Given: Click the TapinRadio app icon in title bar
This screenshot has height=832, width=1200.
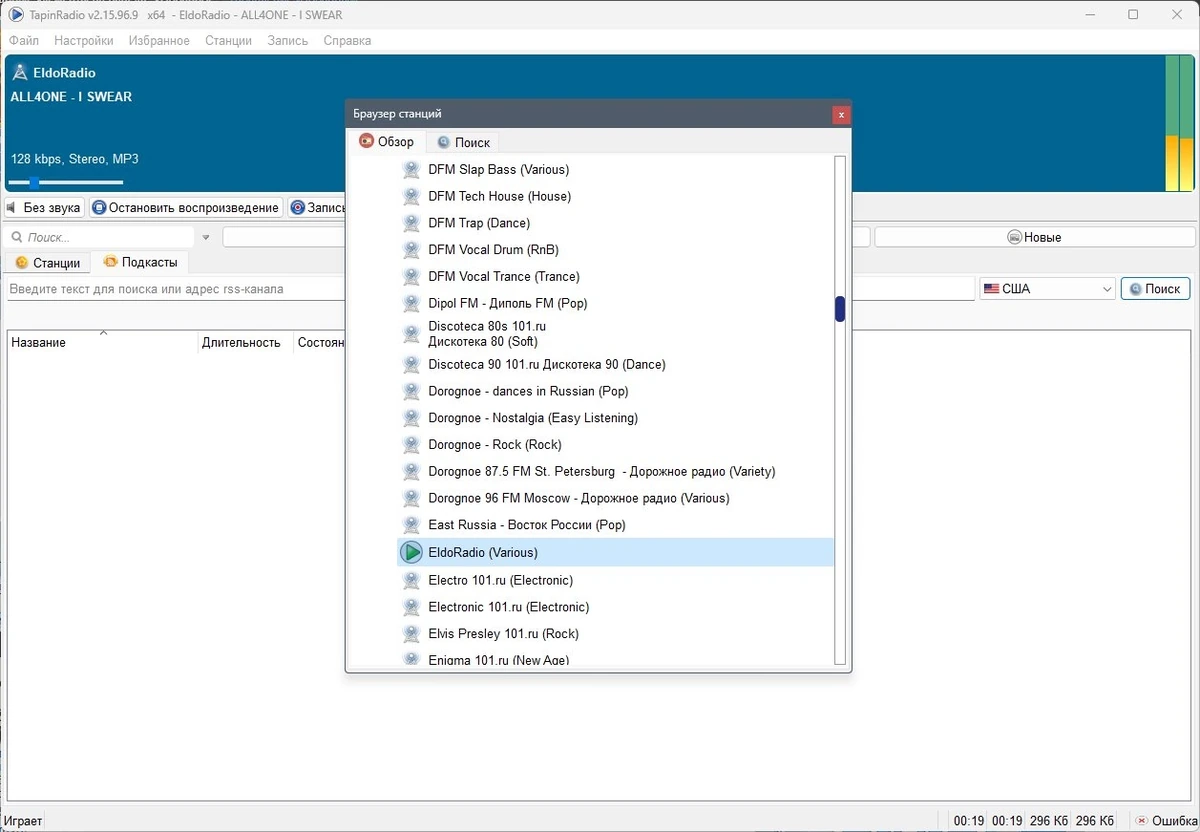Looking at the screenshot, I should [16, 15].
